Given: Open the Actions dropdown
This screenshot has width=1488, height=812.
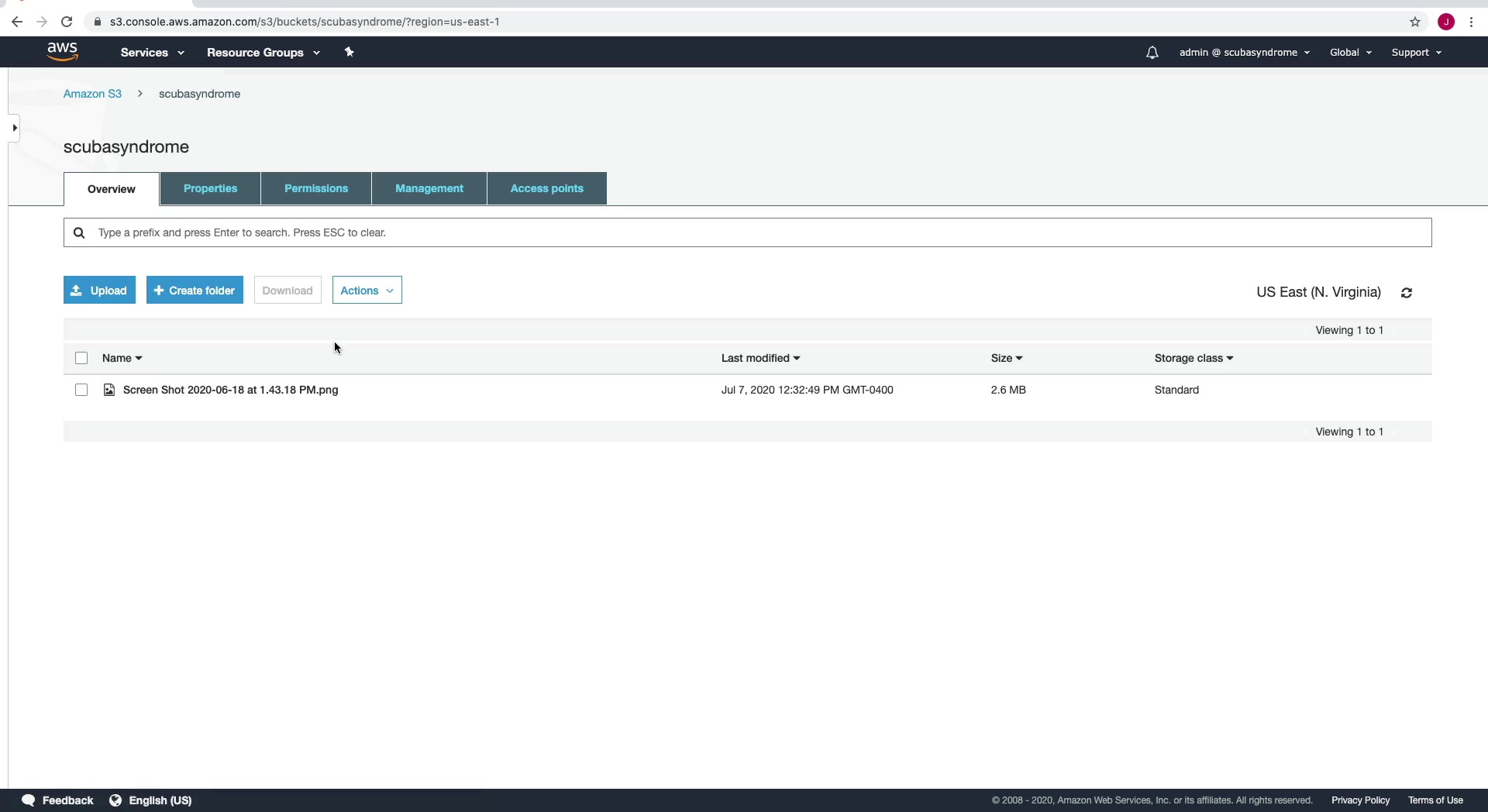Looking at the screenshot, I should 367,291.
